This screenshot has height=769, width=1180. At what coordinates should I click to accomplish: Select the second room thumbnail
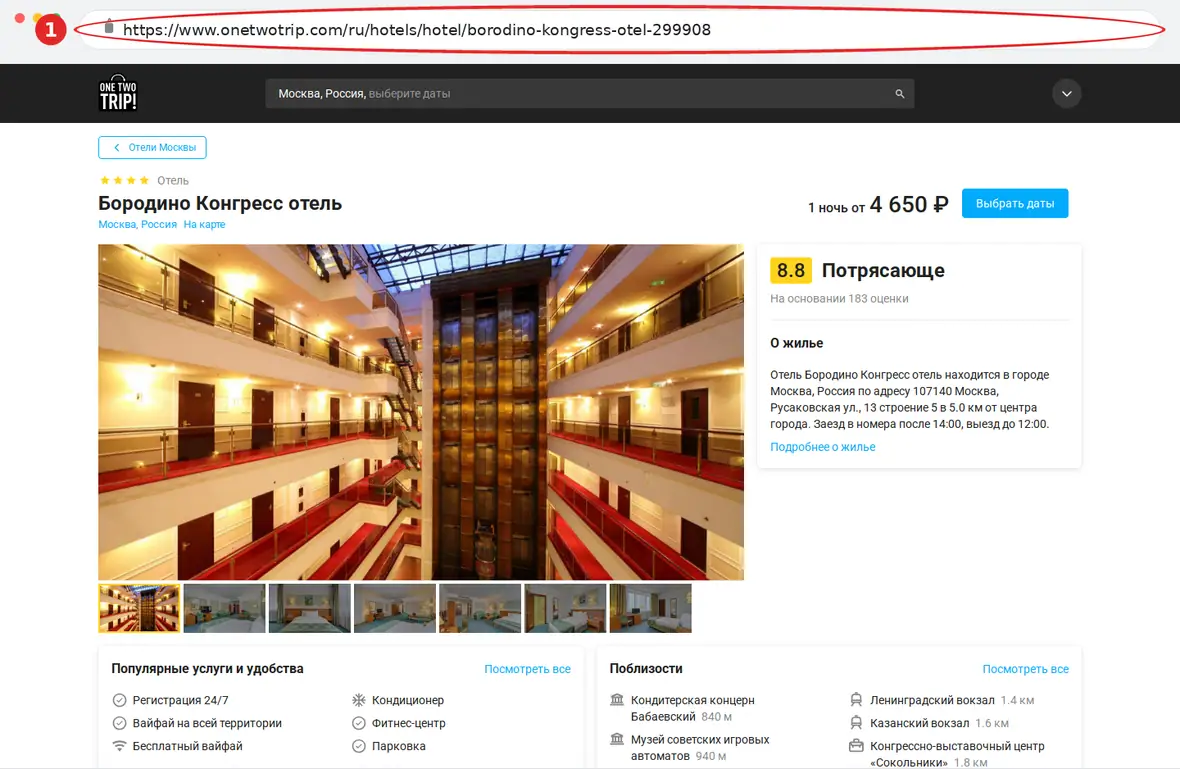[x=224, y=608]
